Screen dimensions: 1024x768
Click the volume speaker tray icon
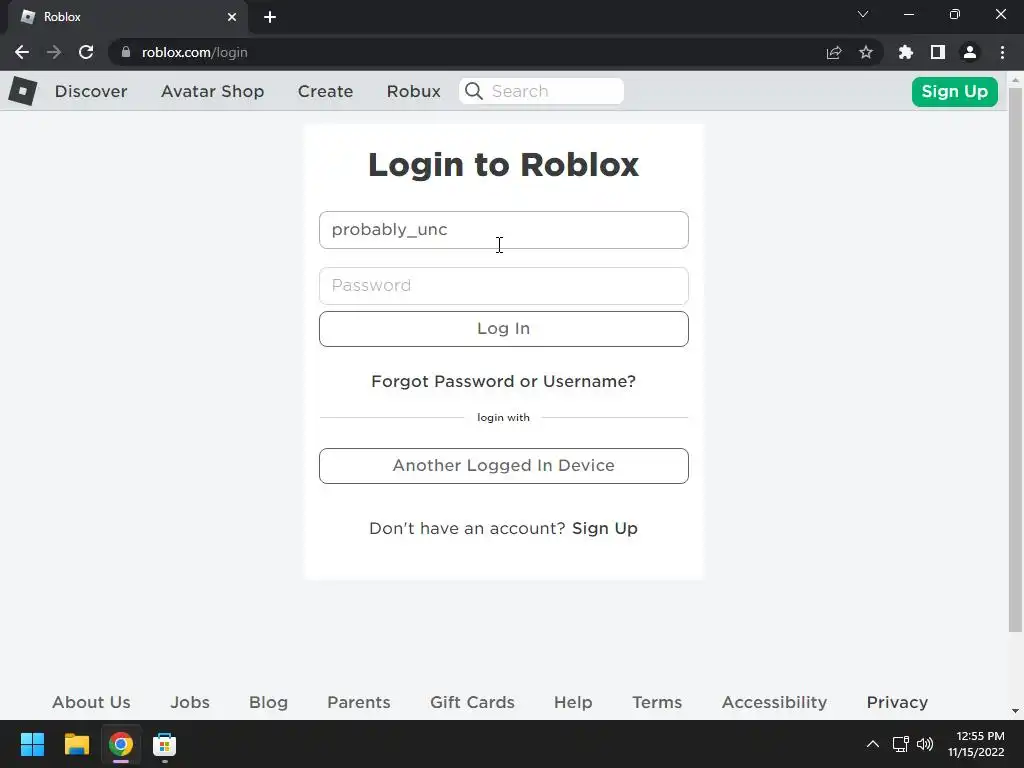pyautogui.click(x=925, y=744)
